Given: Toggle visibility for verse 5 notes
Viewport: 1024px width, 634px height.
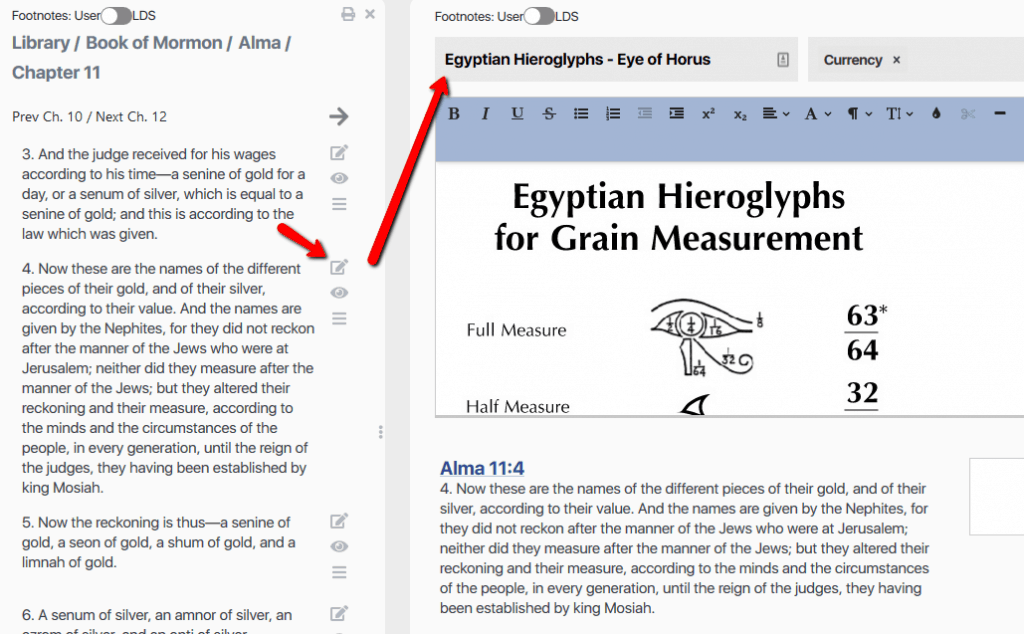Looking at the screenshot, I should coord(339,546).
